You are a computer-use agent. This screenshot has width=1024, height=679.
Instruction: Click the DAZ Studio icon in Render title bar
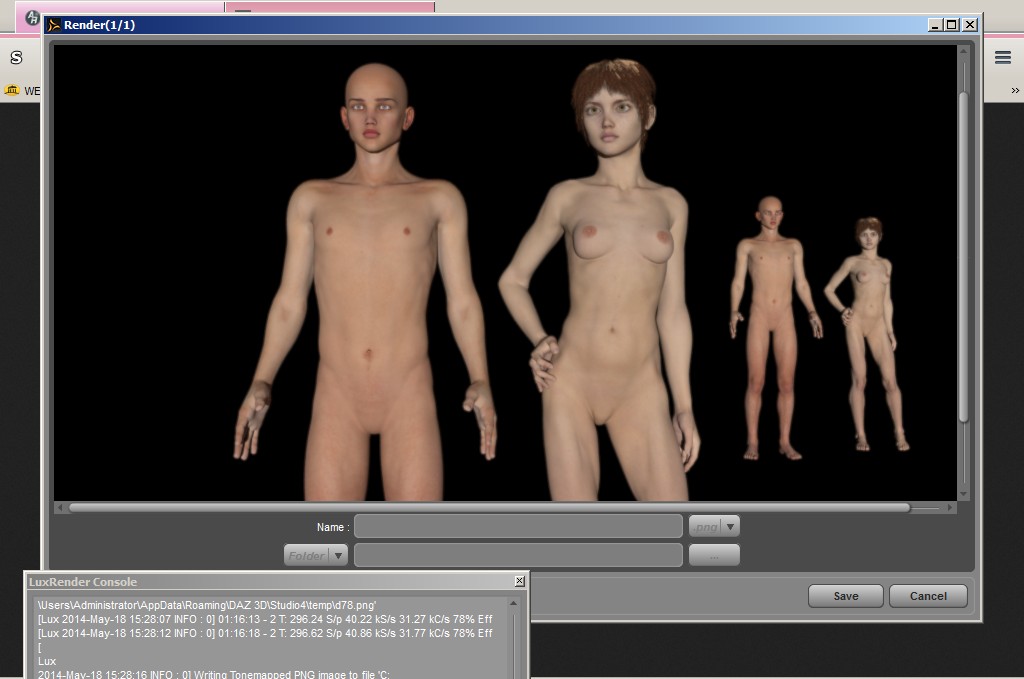[54, 25]
